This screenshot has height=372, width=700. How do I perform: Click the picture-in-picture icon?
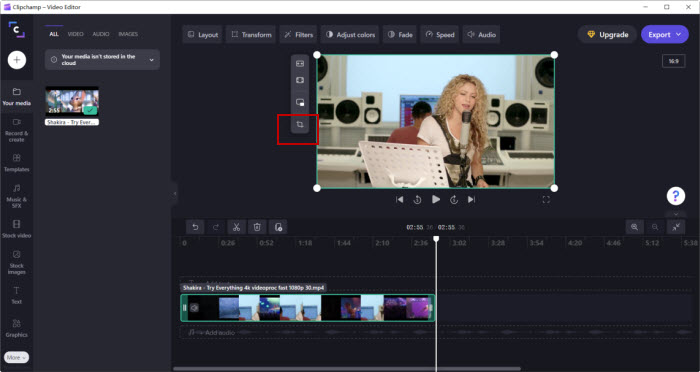300,102
